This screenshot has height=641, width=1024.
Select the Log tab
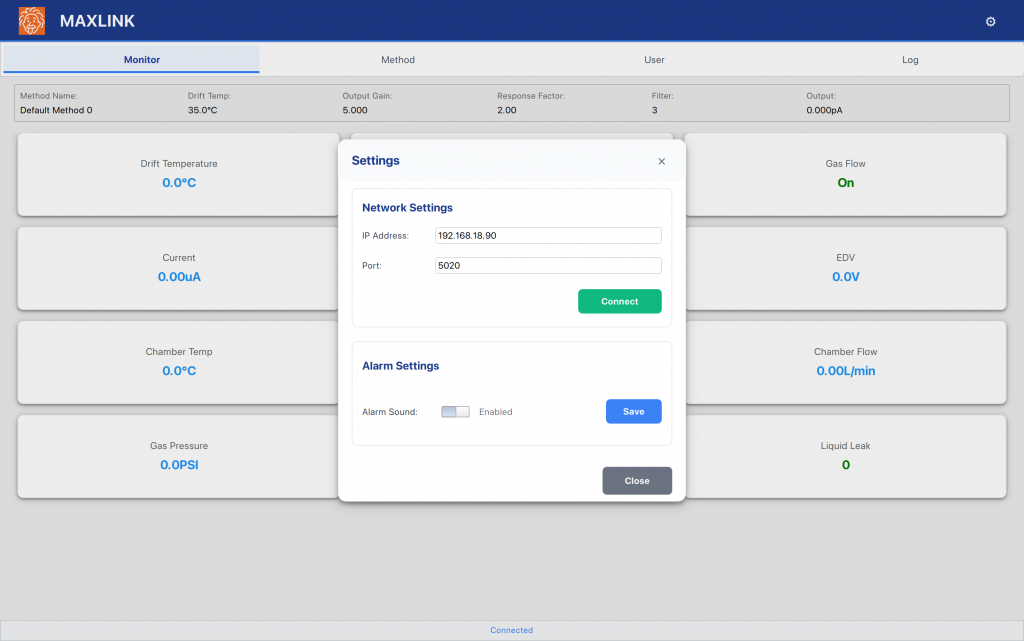coord(910,60)
